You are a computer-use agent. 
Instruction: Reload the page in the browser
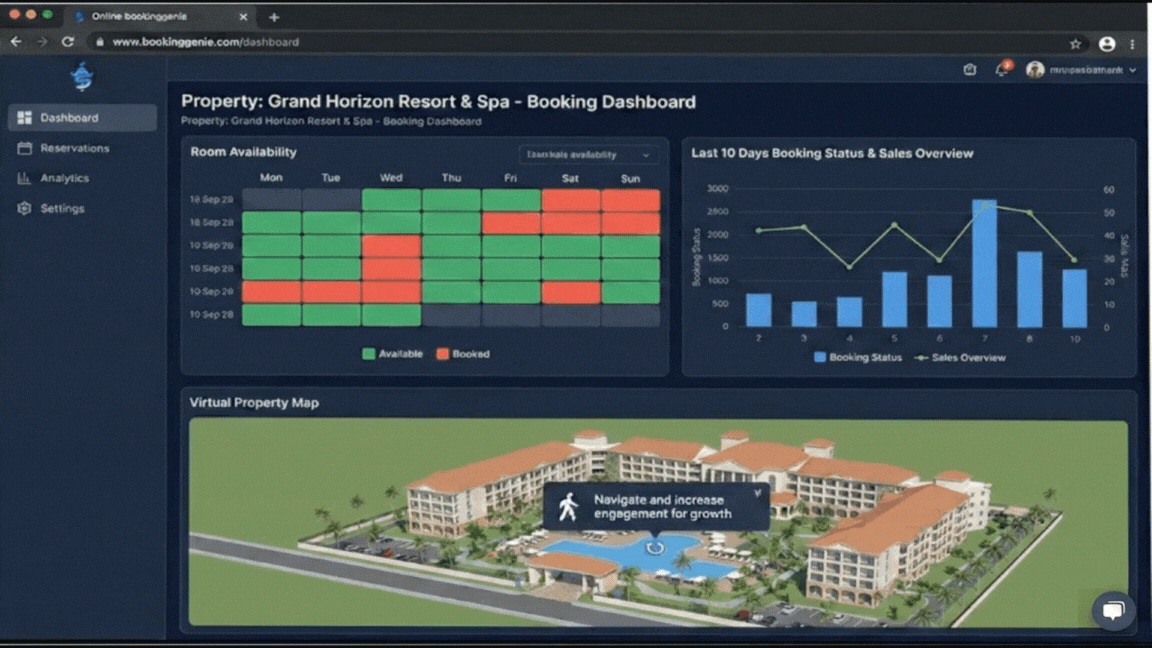[68, 42]
